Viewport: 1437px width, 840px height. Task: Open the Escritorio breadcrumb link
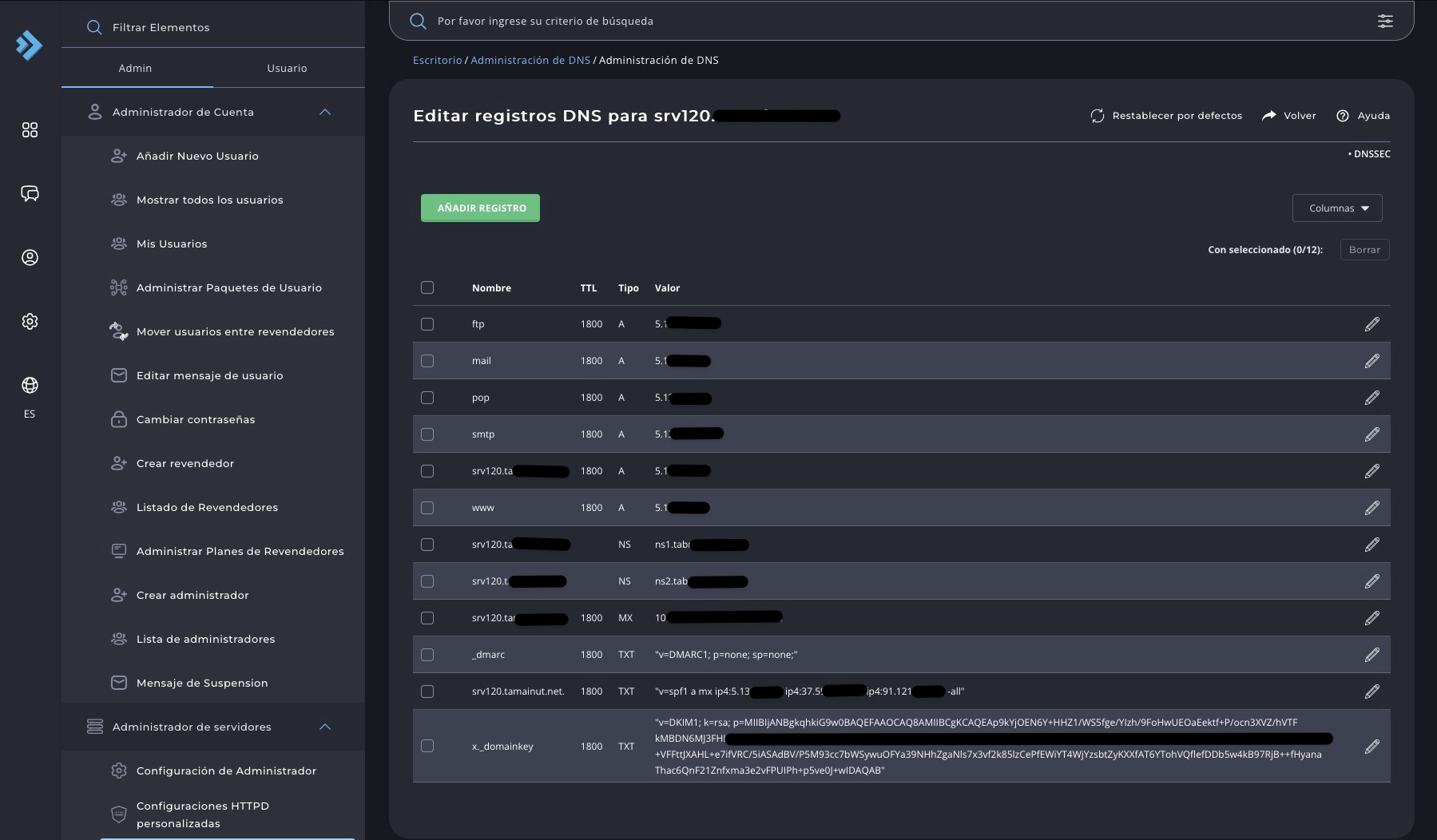pos(437,60)
